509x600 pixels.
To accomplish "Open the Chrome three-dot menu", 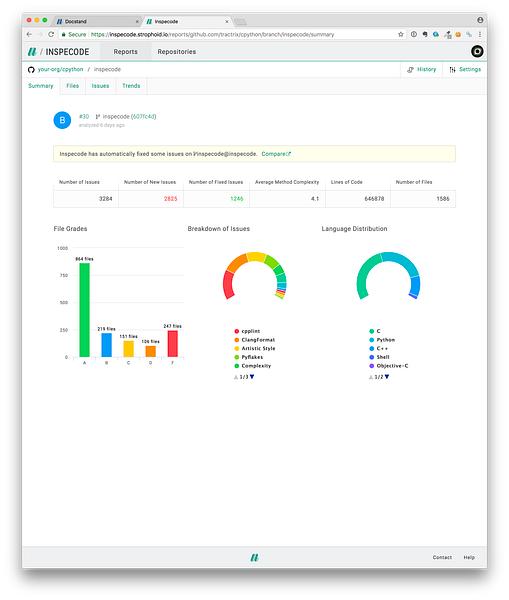I will pos(480,34).
